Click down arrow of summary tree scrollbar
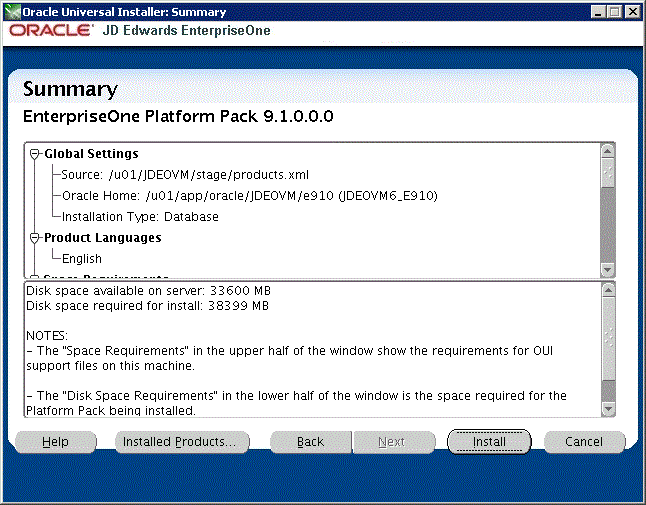Screen dimensions: 646x505 click(x=608, y=270)
